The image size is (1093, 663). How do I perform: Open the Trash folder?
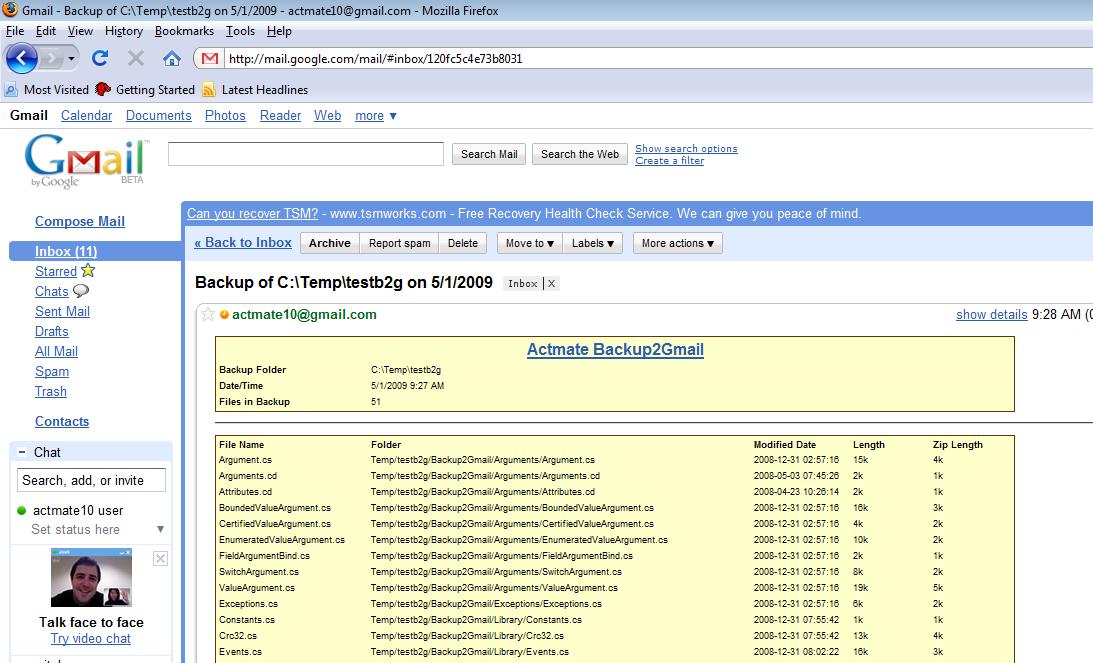[51, 391]
